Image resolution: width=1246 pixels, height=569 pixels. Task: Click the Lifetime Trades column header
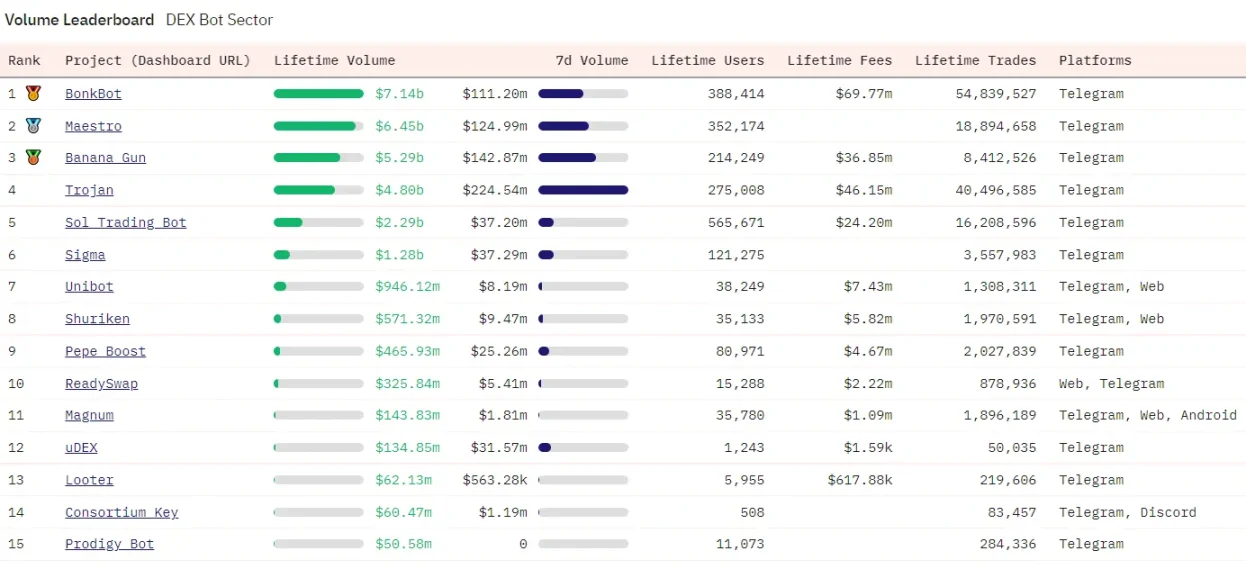(975, 60)
